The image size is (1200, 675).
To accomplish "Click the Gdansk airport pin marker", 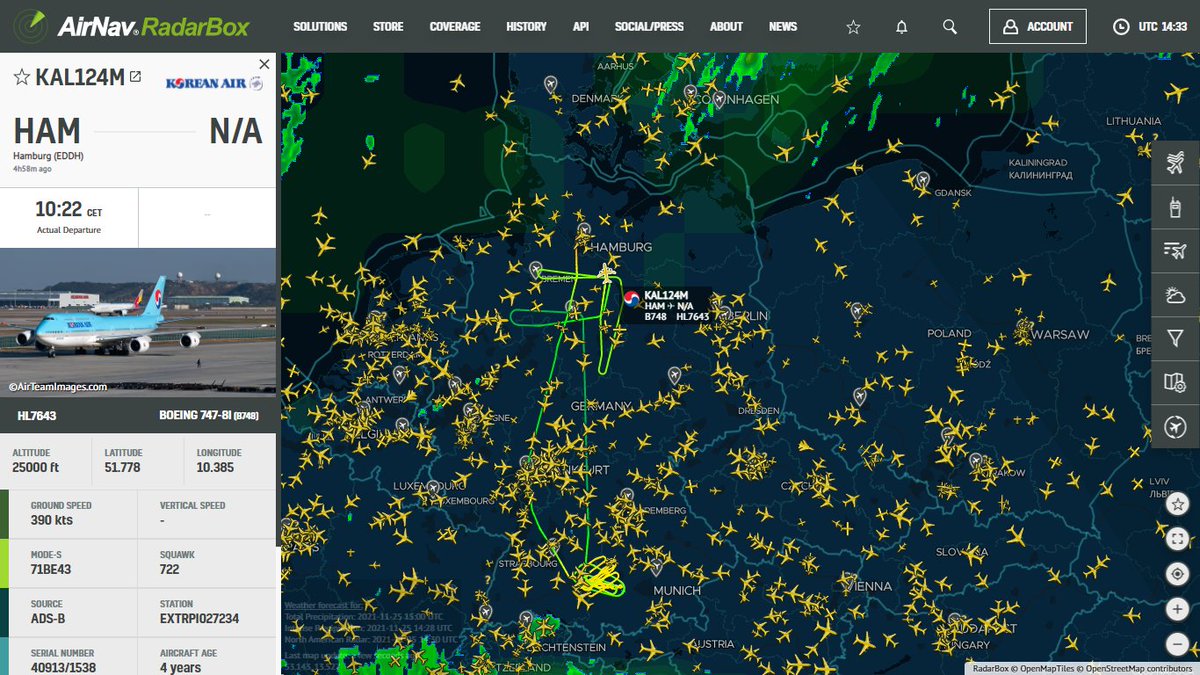I will click(x=922, y=180).
